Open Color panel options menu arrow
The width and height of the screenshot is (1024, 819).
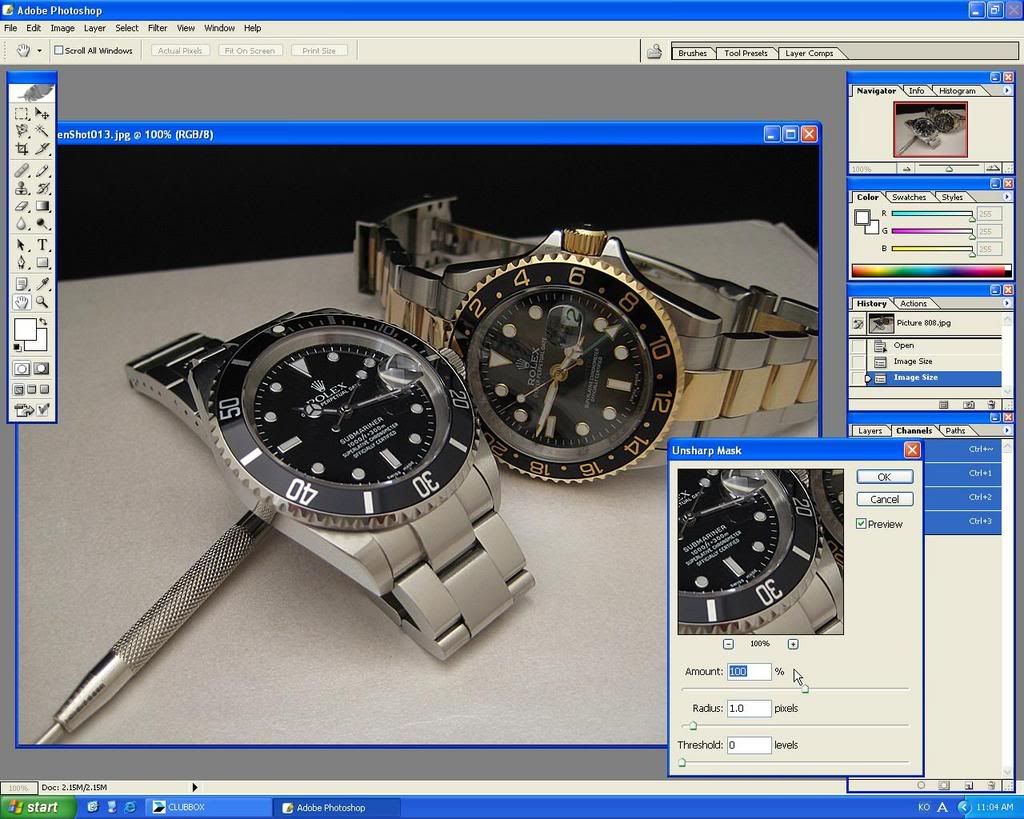1006,197
